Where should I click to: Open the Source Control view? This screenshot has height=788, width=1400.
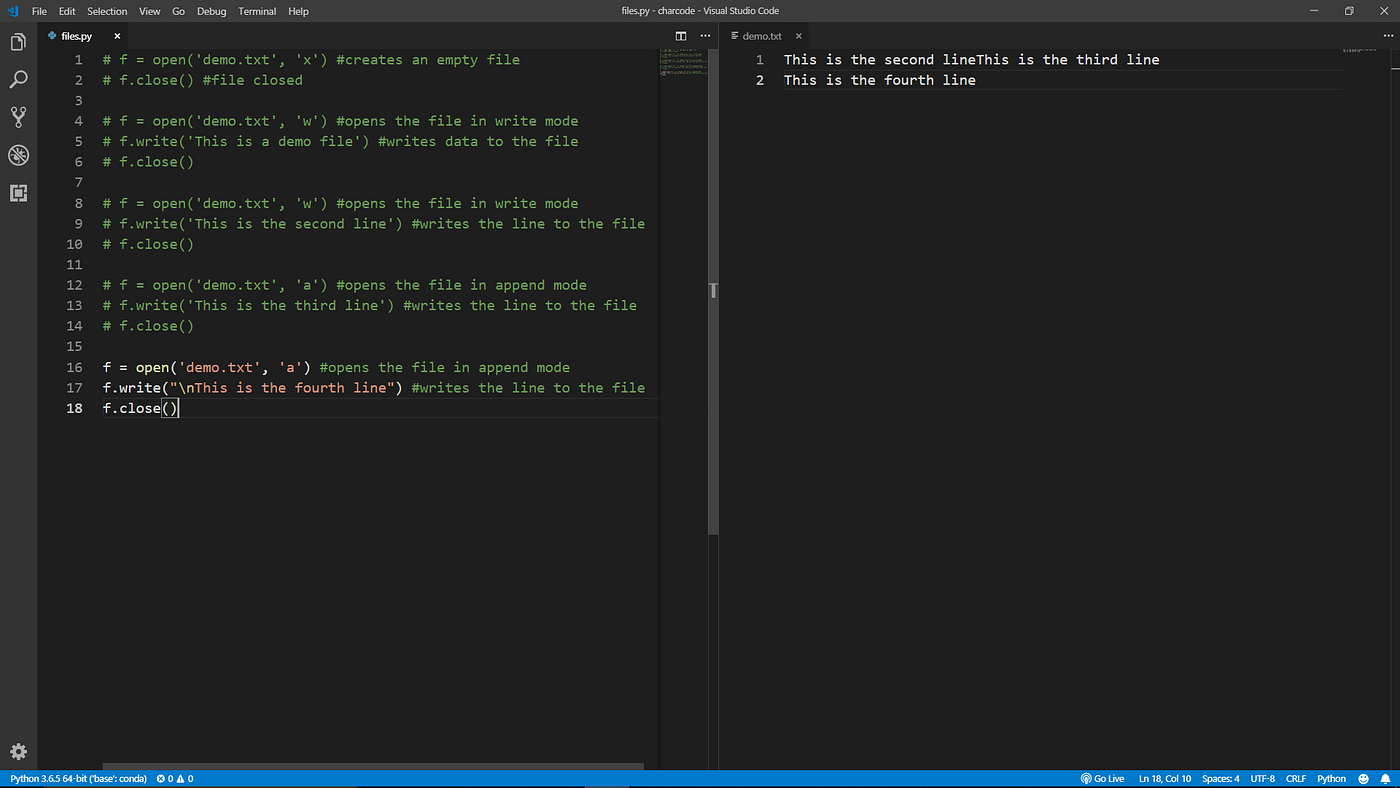click(x=17, y=116)
